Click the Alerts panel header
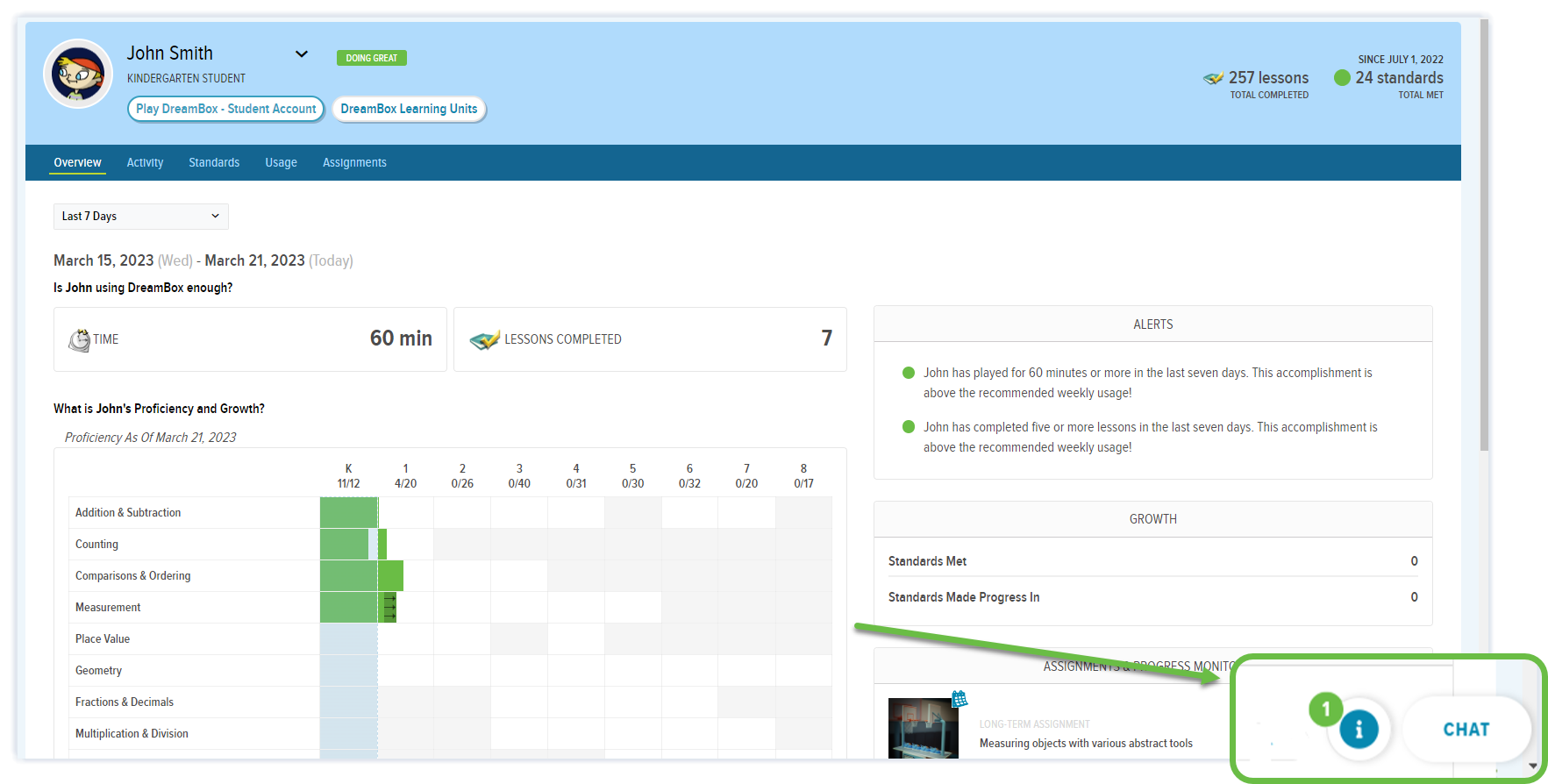 tap(1153, 324)
